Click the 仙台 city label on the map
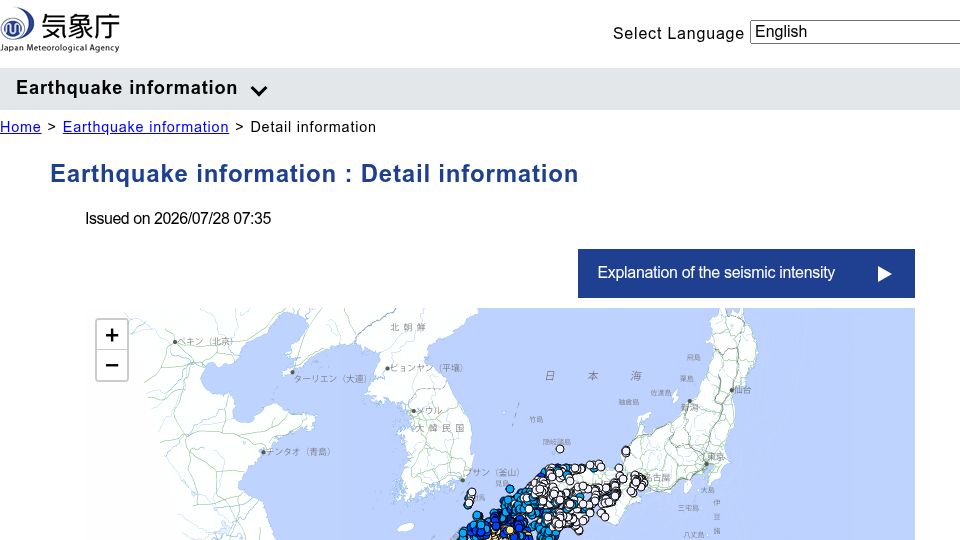Image resolution: width=960 pixels, height=540 pixels. (743, 389)
